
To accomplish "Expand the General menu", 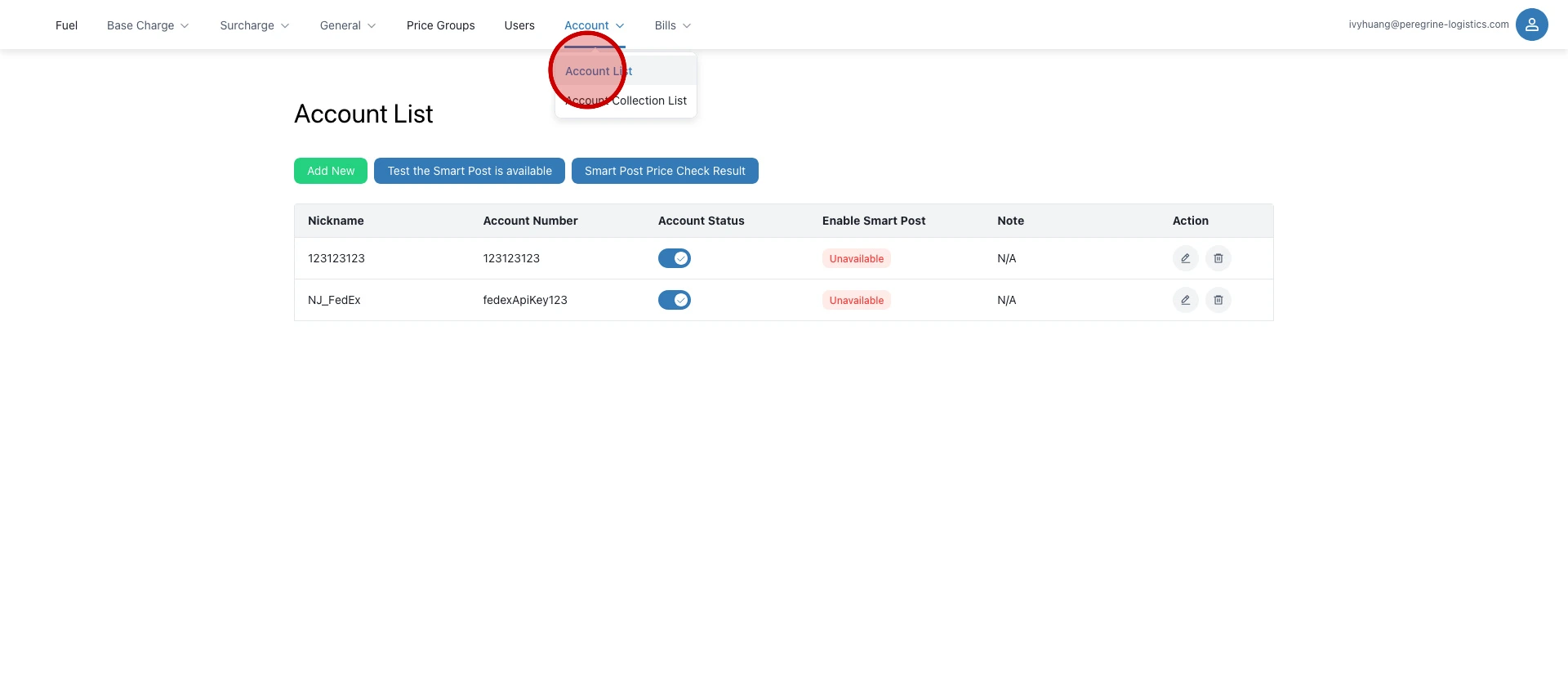I will pyautogui.click(x=348, y=25).
